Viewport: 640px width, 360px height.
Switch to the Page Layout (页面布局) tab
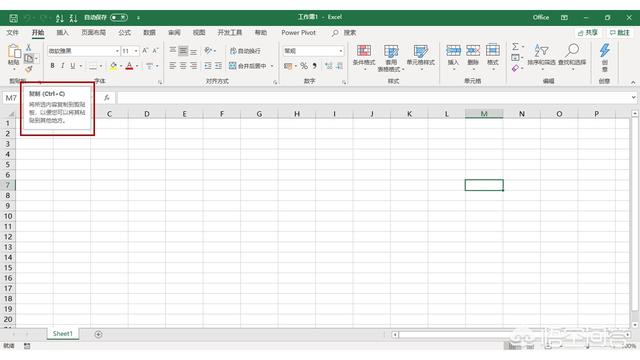[93, 33]
